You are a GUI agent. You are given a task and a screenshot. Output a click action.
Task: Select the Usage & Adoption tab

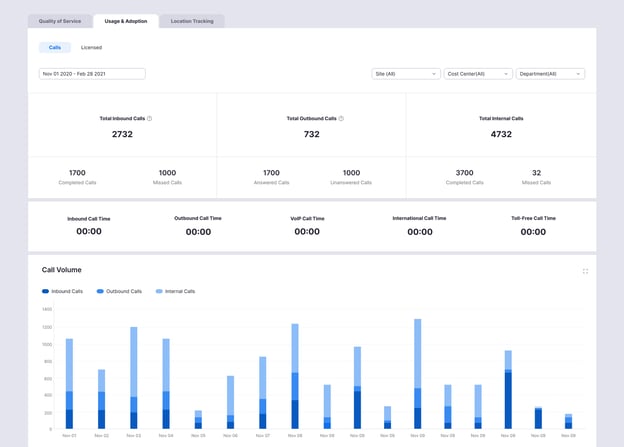tap(125, 21)
